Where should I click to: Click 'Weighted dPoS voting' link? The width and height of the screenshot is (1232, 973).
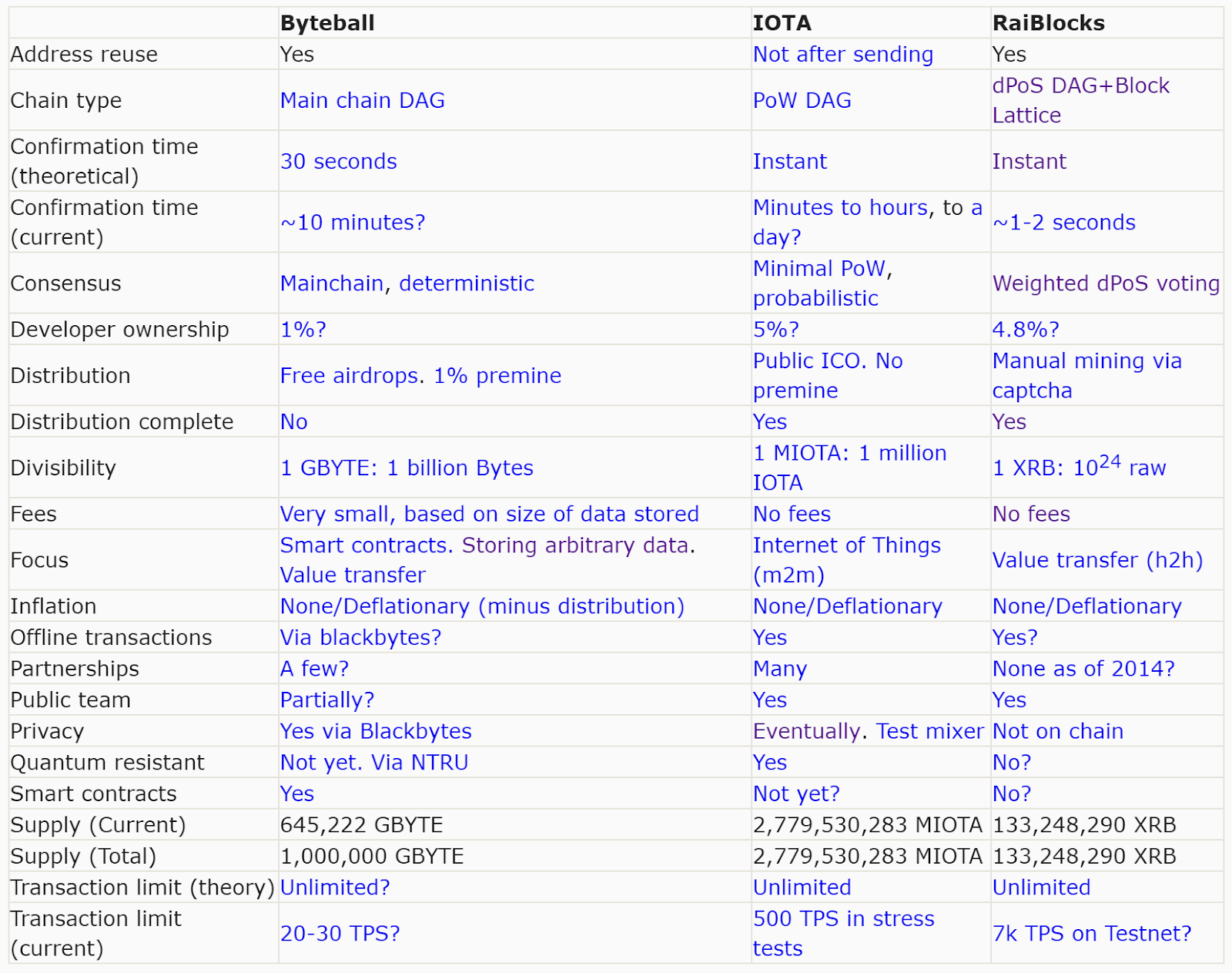coord(1106,284)
